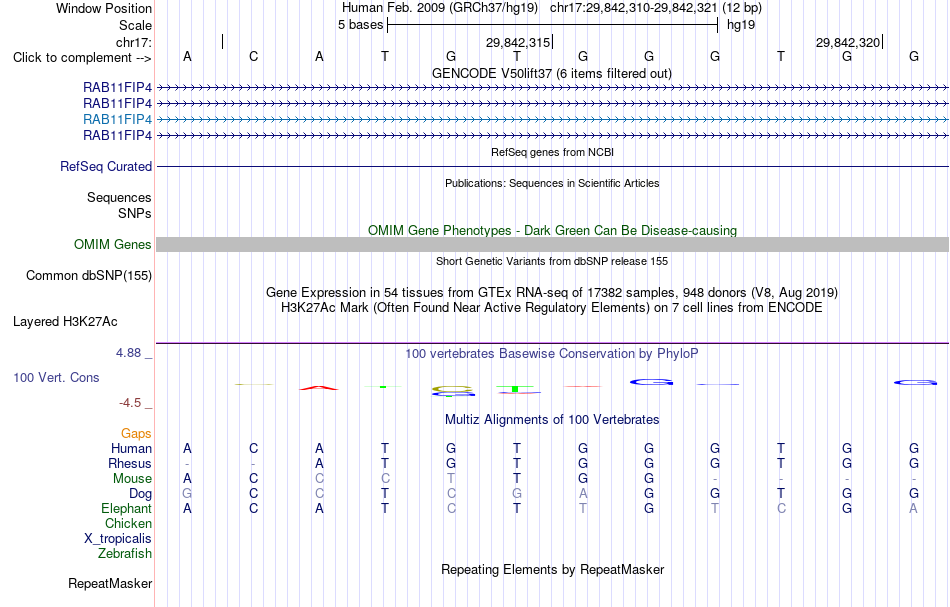Click the GTEx Gene Expression track title

pos(552,293)
